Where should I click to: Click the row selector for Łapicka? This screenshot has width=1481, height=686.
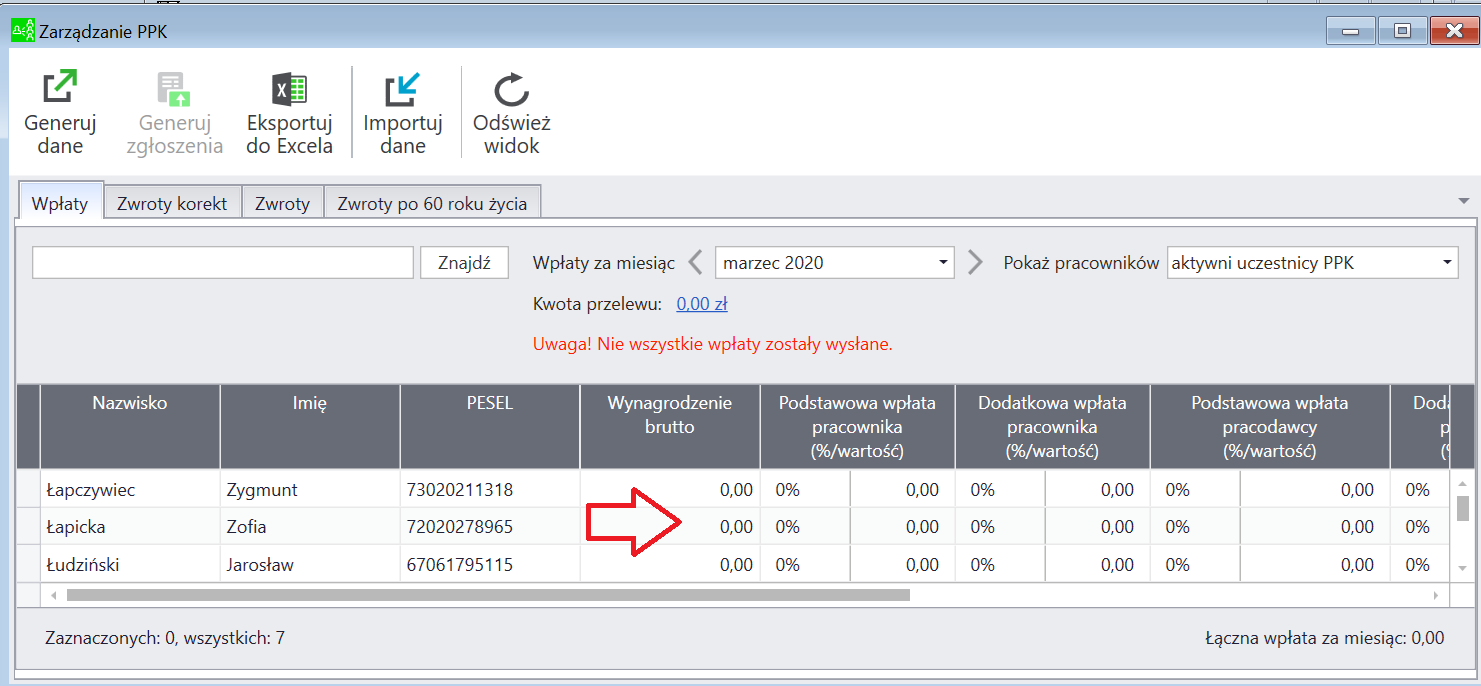click(x=28, y=527)
